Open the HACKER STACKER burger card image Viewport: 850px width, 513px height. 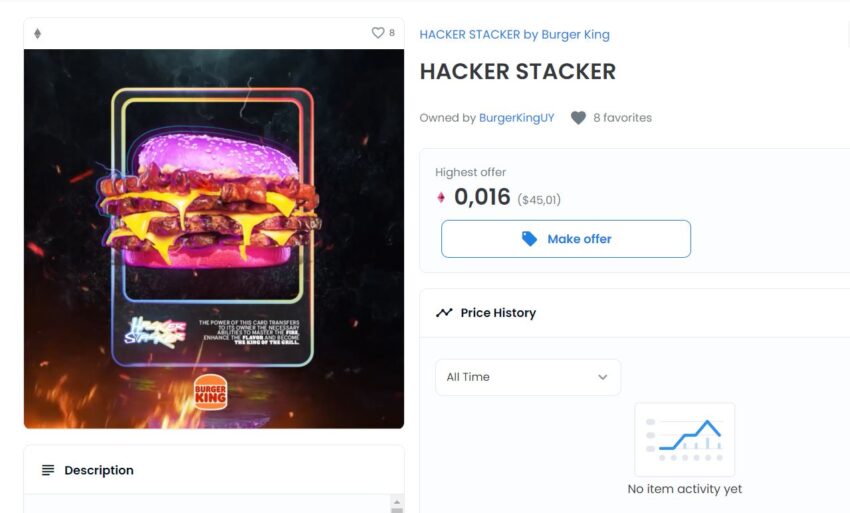point(214,239)
